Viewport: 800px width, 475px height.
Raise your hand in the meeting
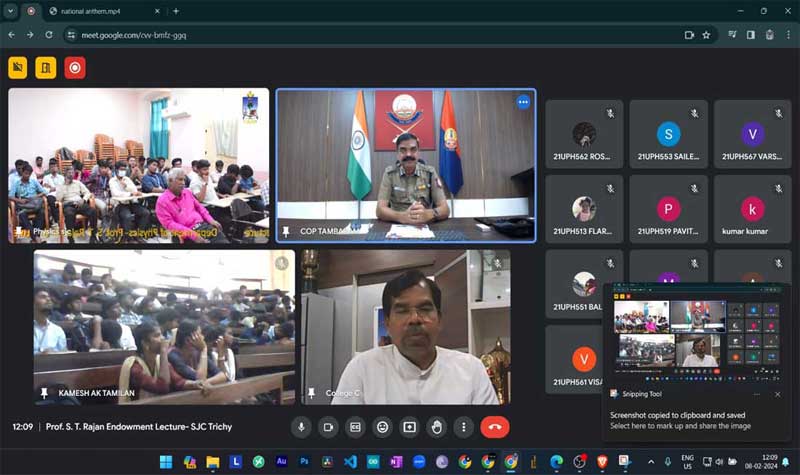(x=436, y=427)
